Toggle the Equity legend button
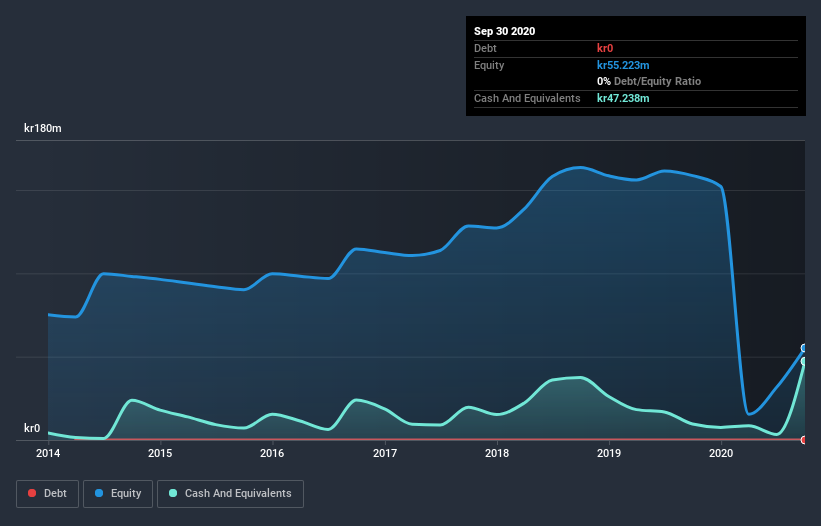The image size is (821, 526). [118, 494]
